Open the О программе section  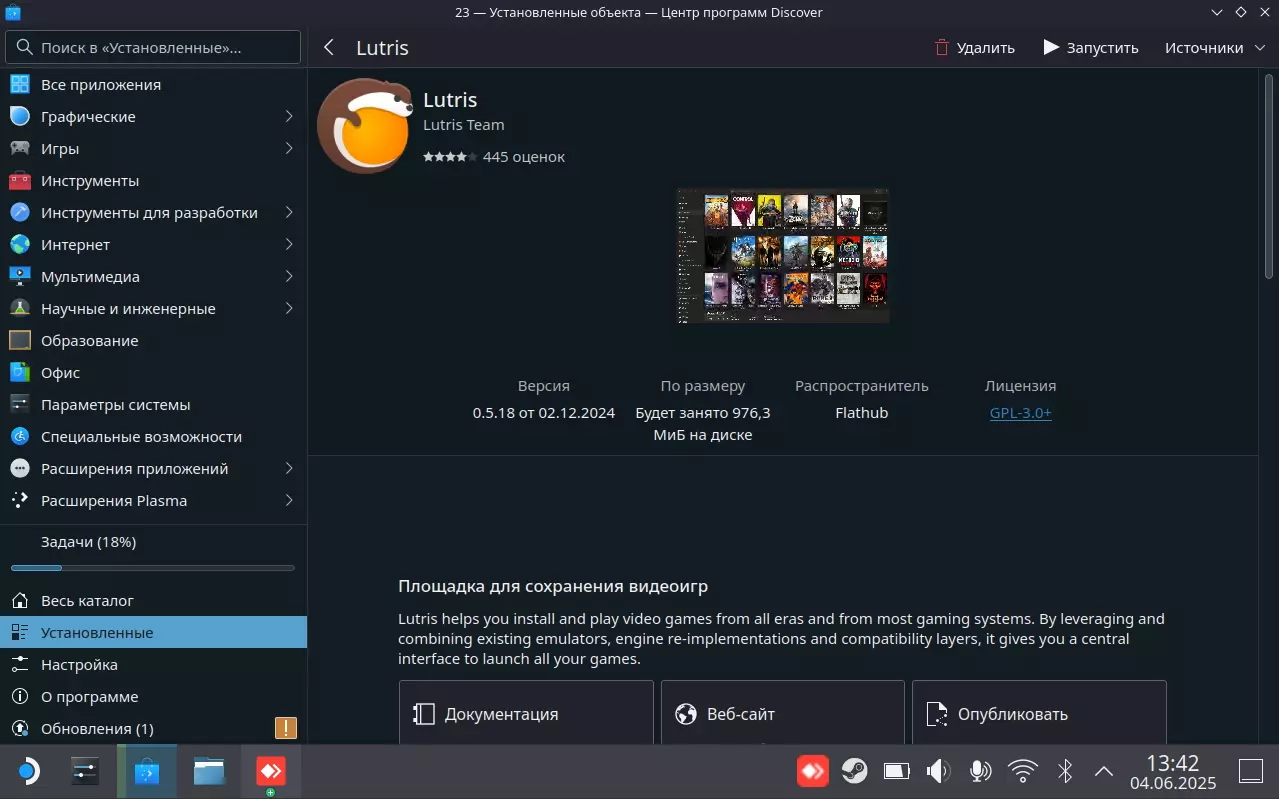coord(153,697)
